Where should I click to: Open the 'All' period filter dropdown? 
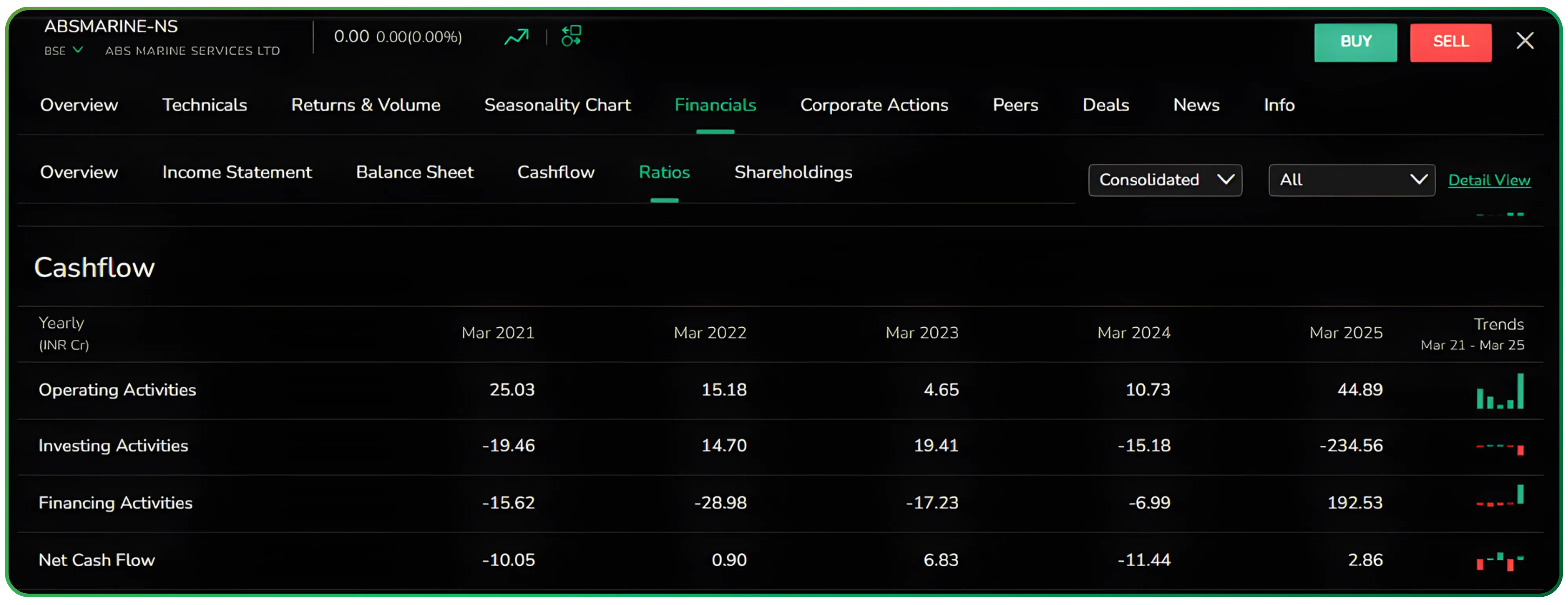[x=1351, y=180]
